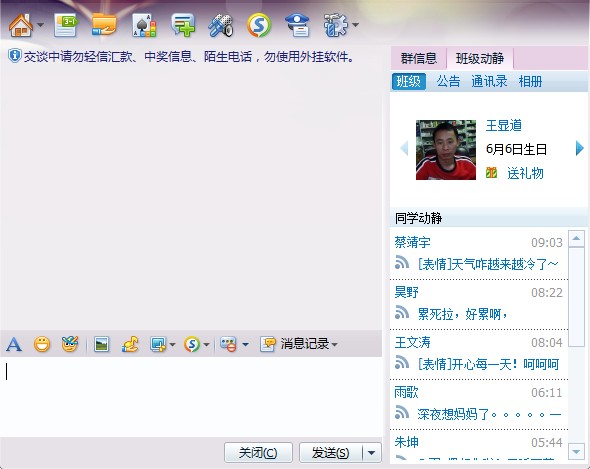Show previous classmate with the left arrow
This screenshot has width=590, height=469.
(404, 148)
